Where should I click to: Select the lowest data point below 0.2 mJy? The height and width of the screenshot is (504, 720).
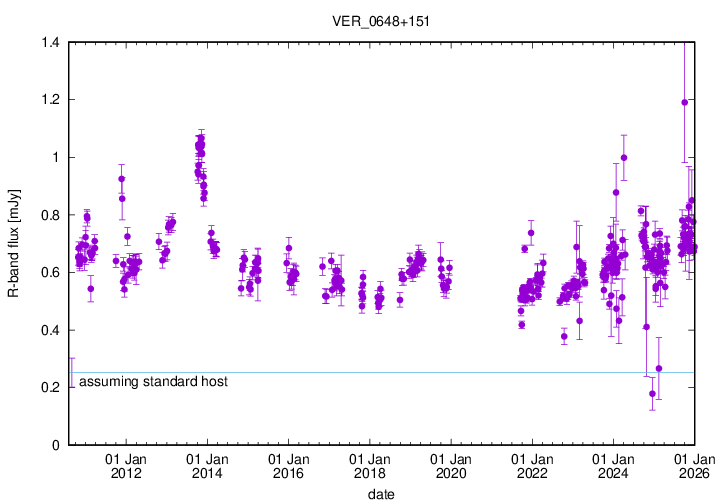pos(652,394)
